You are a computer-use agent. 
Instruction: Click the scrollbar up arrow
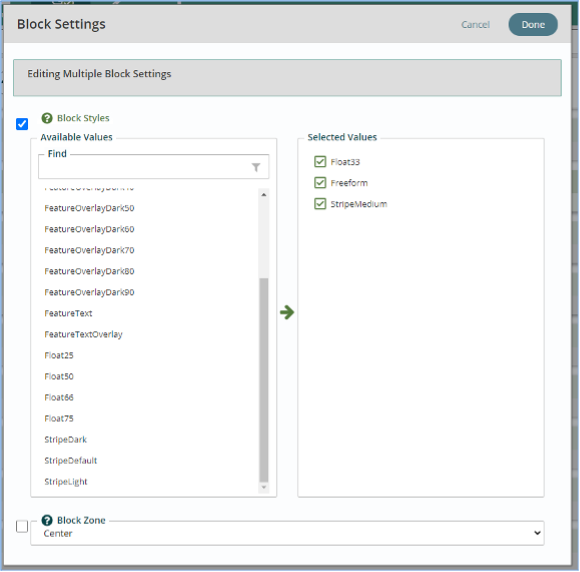[x=264, y=195]
